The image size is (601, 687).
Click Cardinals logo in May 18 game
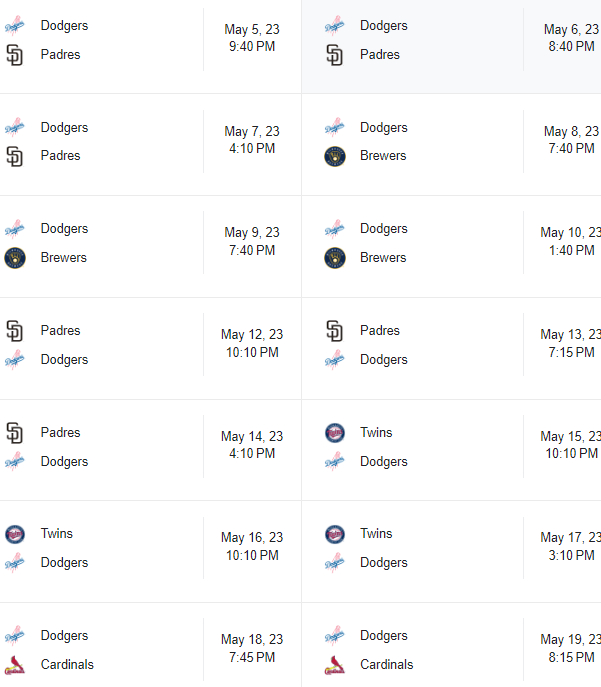[x=14, y=665]
